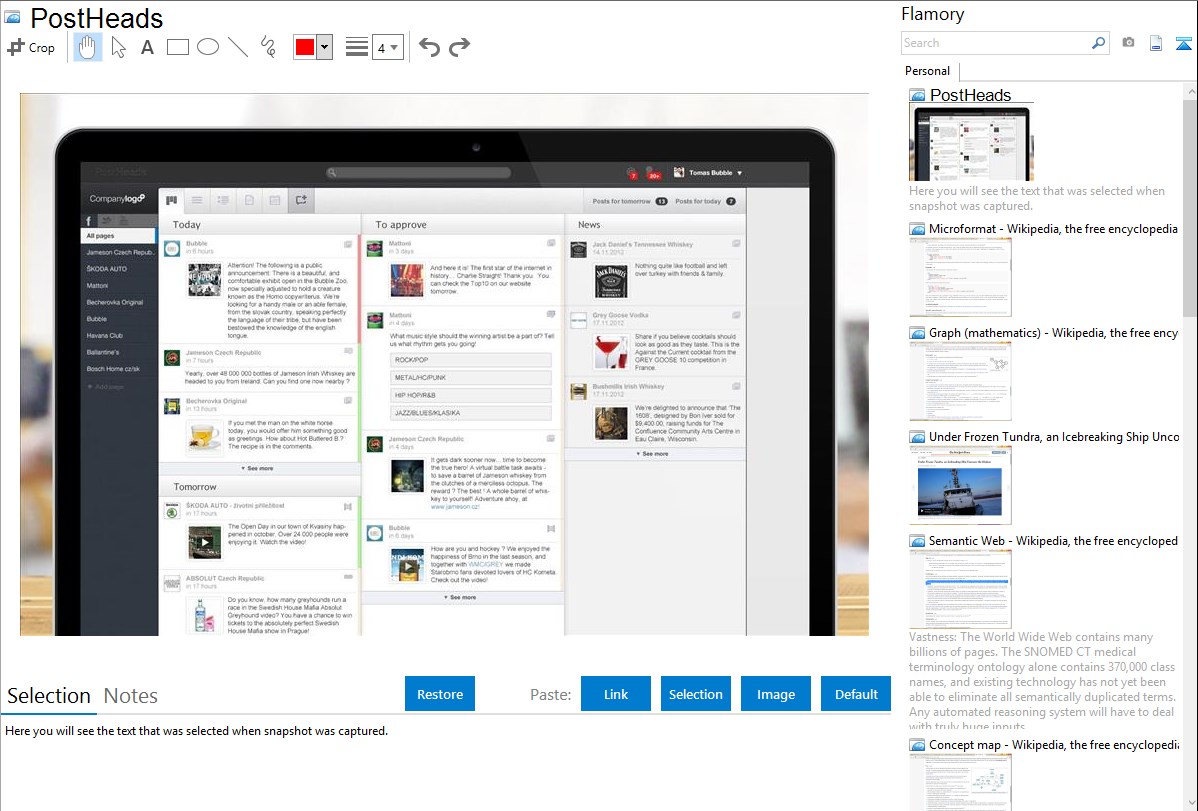Viewport: 1198px width, 811px height.
Task: Click the snapshot list scrollbar thumb
Action: tap(1190, 207)
